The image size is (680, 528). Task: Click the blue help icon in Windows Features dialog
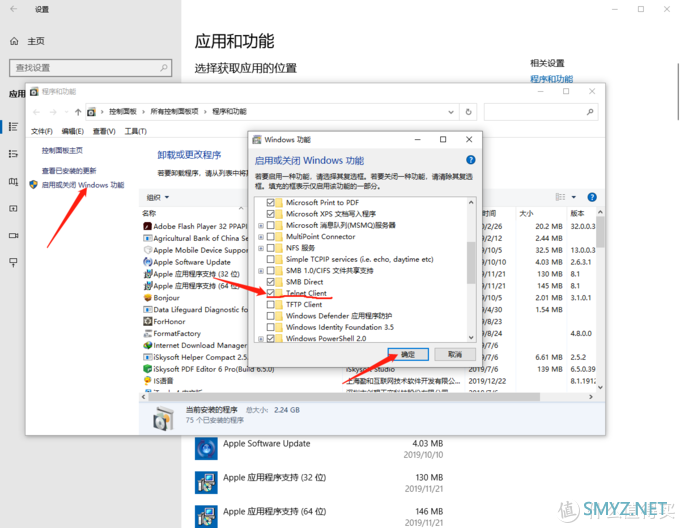471,160
